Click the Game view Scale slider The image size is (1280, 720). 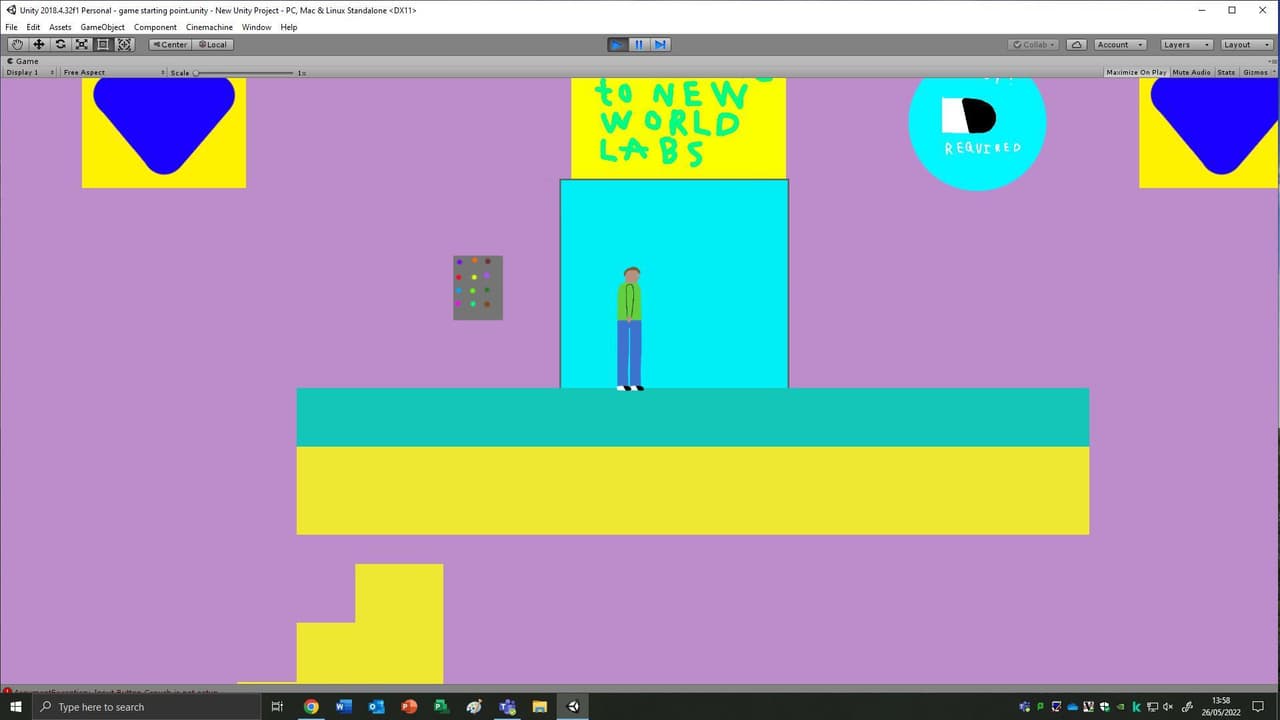(x=245, y=73)
